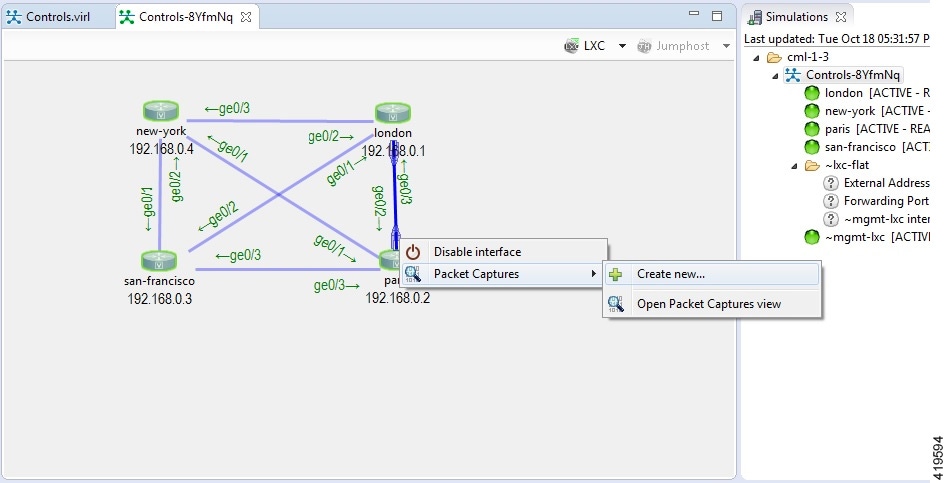Image resolution: width=946 pixels, height=483 pixels.
Task: Click the question icon beside External Address
Action: [x=831, y=183]
